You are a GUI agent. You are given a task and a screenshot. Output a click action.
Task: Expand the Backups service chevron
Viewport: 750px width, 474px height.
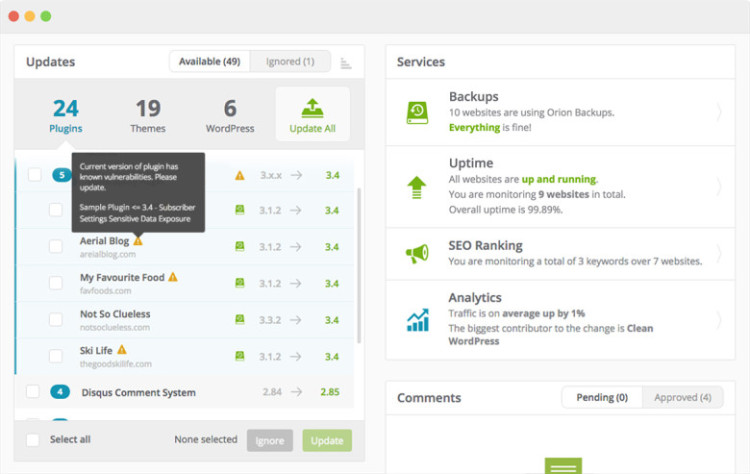pyautogui.click(x=719, y=112)
